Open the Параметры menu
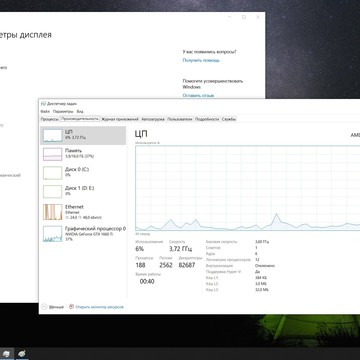Viewport: 360px width, 360px height. [63, 111]
